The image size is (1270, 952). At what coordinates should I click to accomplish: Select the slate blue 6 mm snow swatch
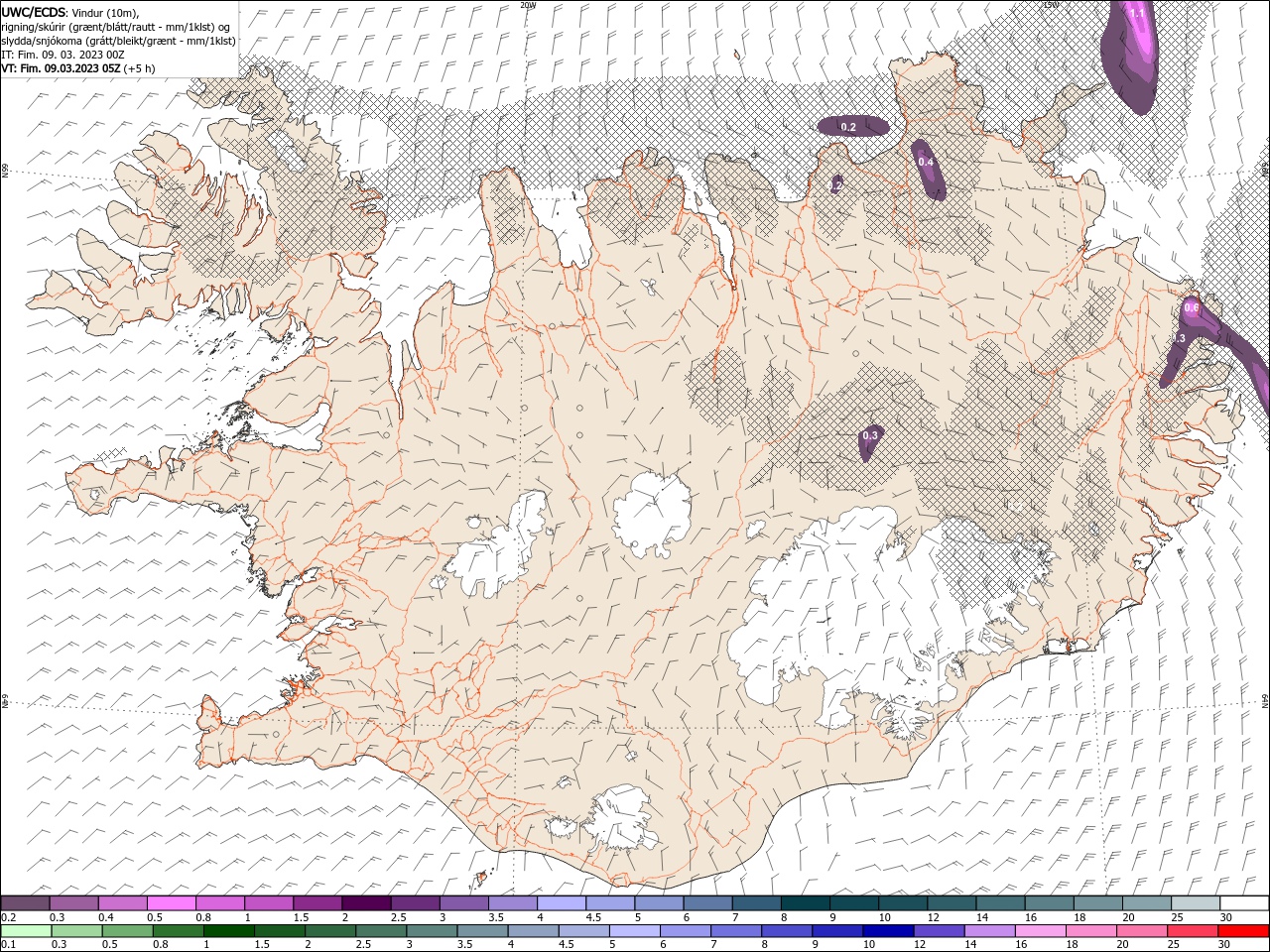click(x=708, y=902)
